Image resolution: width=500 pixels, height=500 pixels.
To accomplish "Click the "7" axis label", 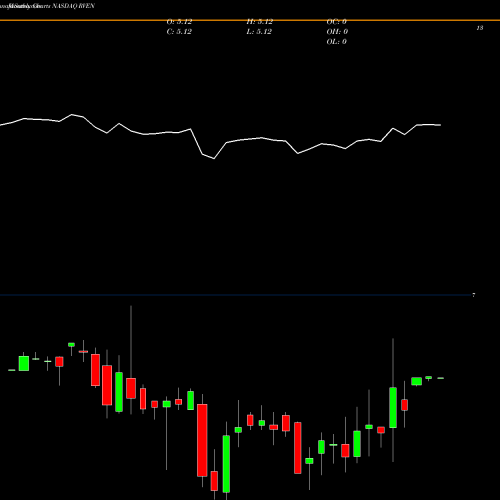I will point(473,295).
